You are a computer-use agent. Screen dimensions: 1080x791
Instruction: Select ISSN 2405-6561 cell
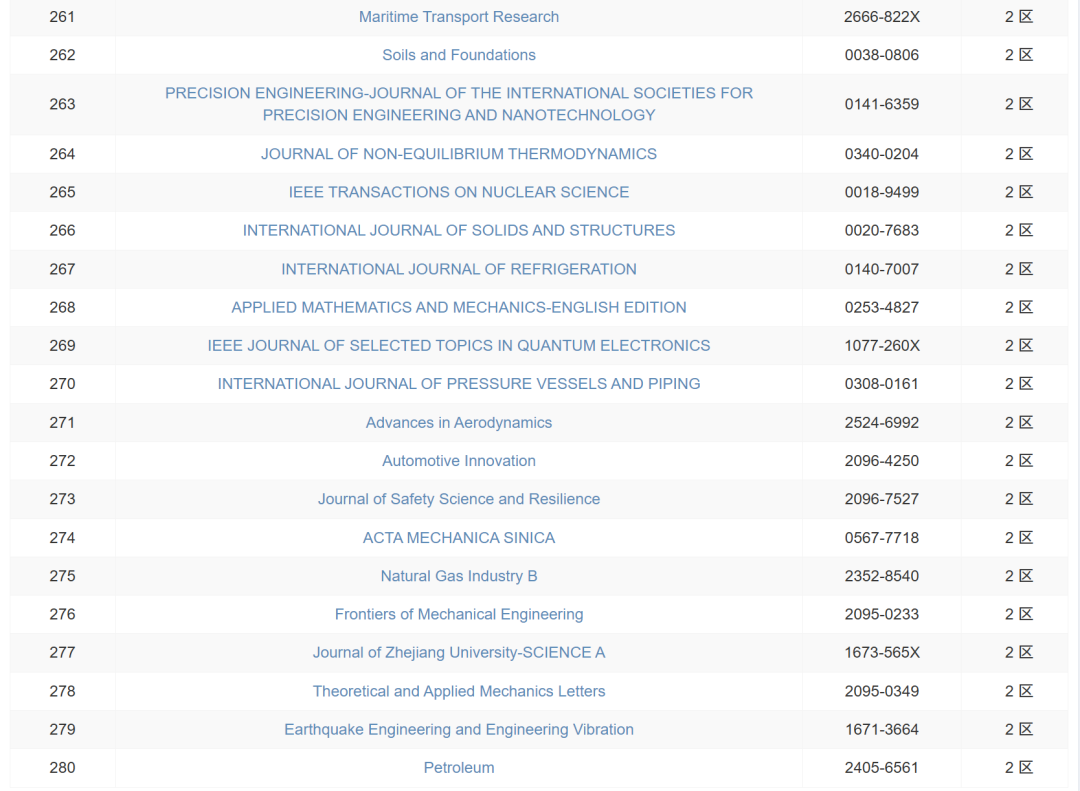pyautogui.click(x=882, y=768)
